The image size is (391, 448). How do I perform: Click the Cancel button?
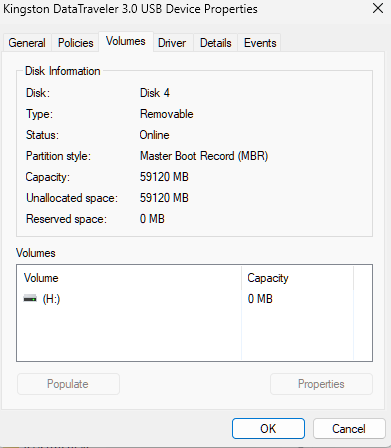pyautogui.click(x=349, y=428)
